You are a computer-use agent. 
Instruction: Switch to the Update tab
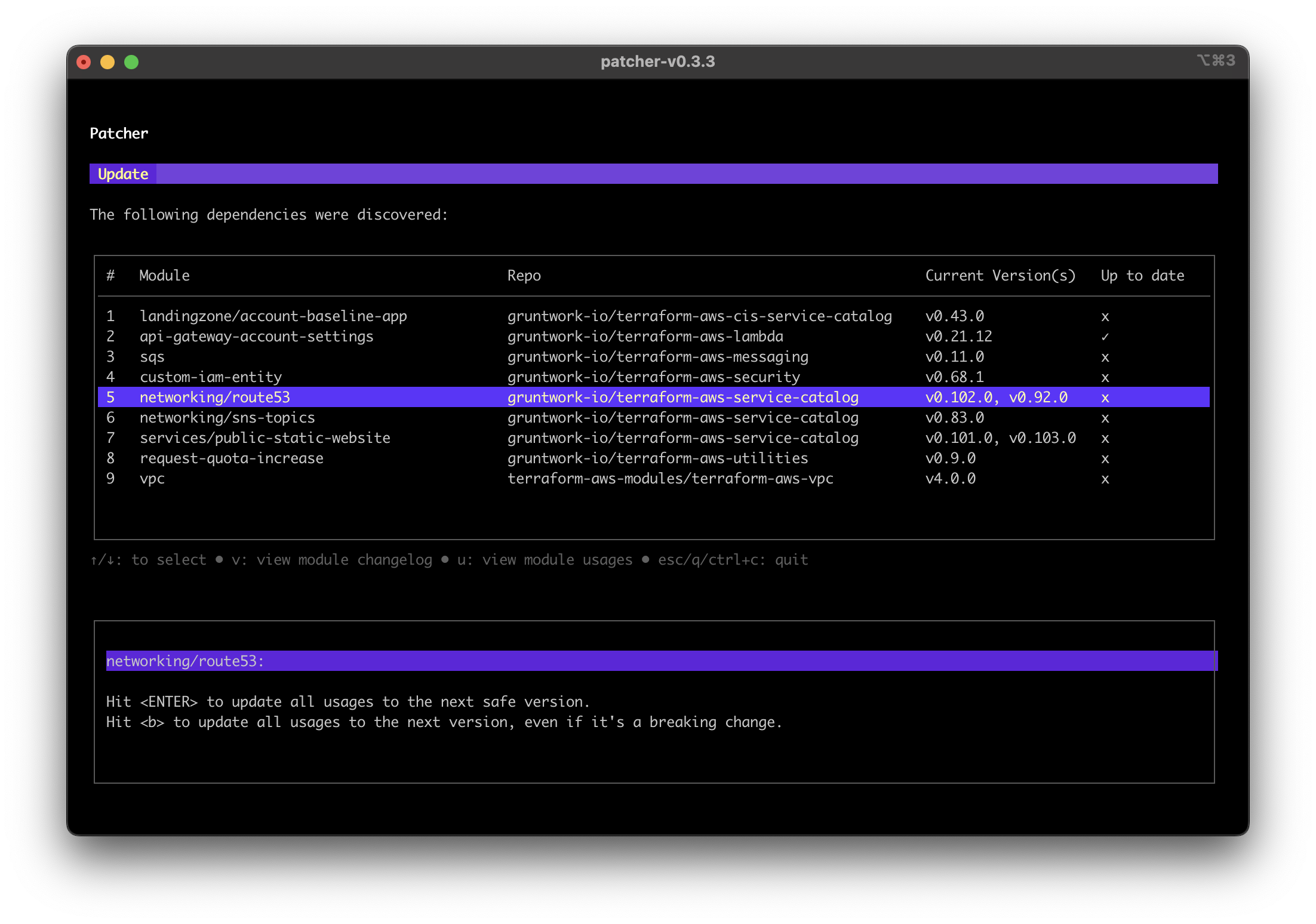122,174
